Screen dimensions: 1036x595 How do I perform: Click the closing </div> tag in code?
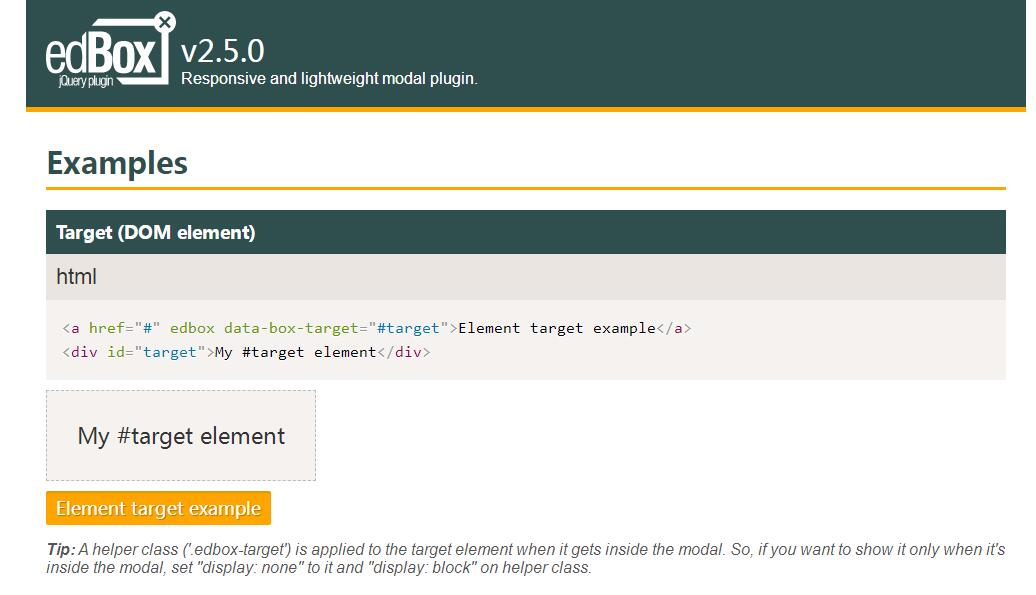pos(403,352)
